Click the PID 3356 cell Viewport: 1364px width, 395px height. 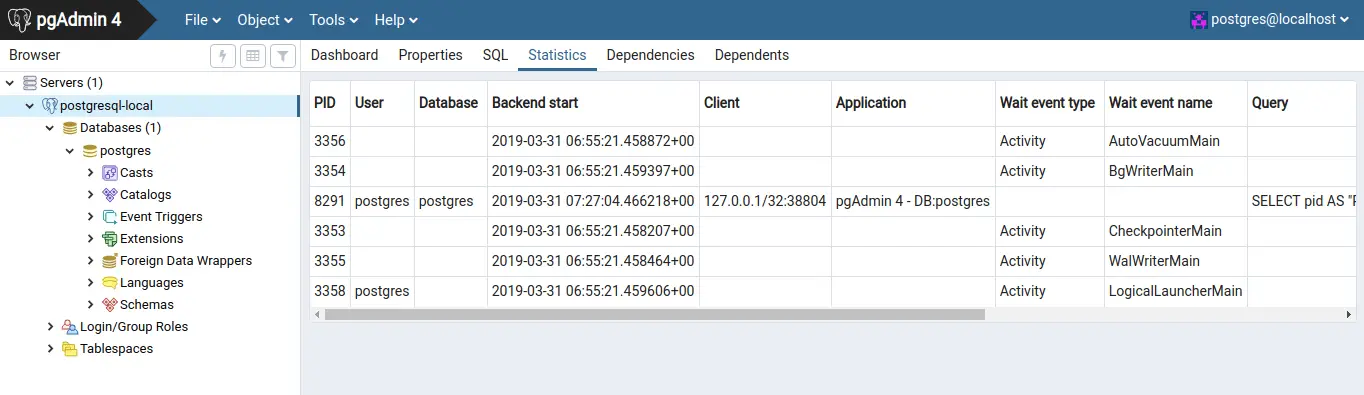pos(330,141)
